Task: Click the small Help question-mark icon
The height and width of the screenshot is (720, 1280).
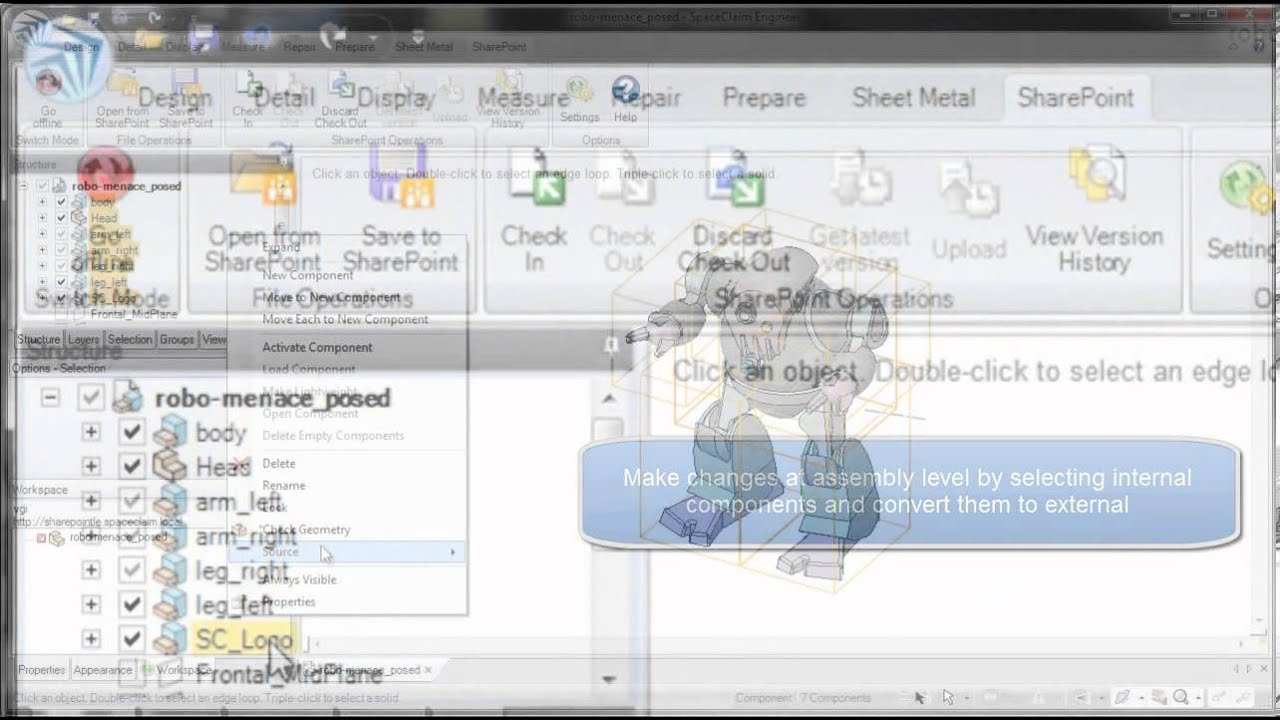Action: pyautogui.click(x=625, y=90)
